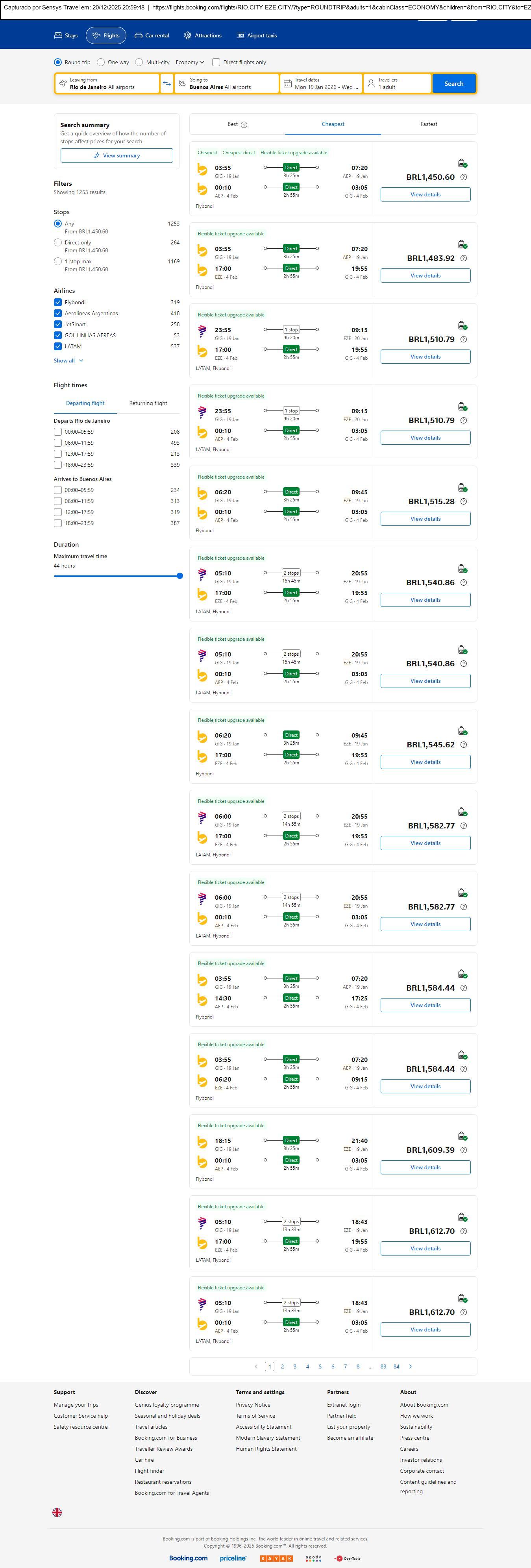Click the Car rental icon in top navigation

click(139, 35)
